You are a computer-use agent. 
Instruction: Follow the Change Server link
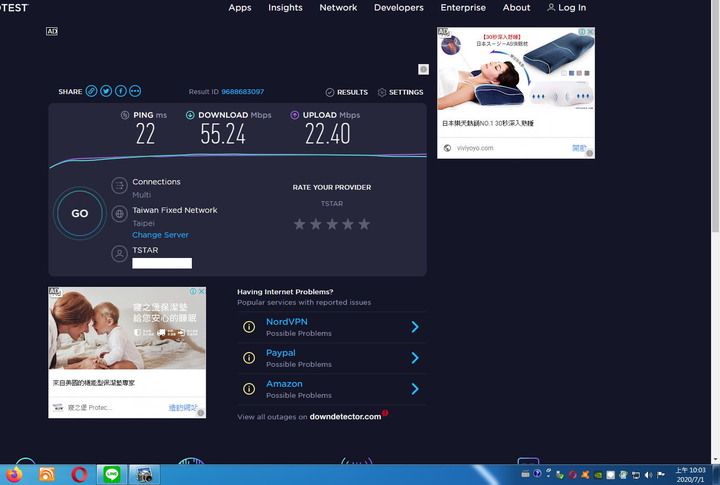(x=160, y=235)
